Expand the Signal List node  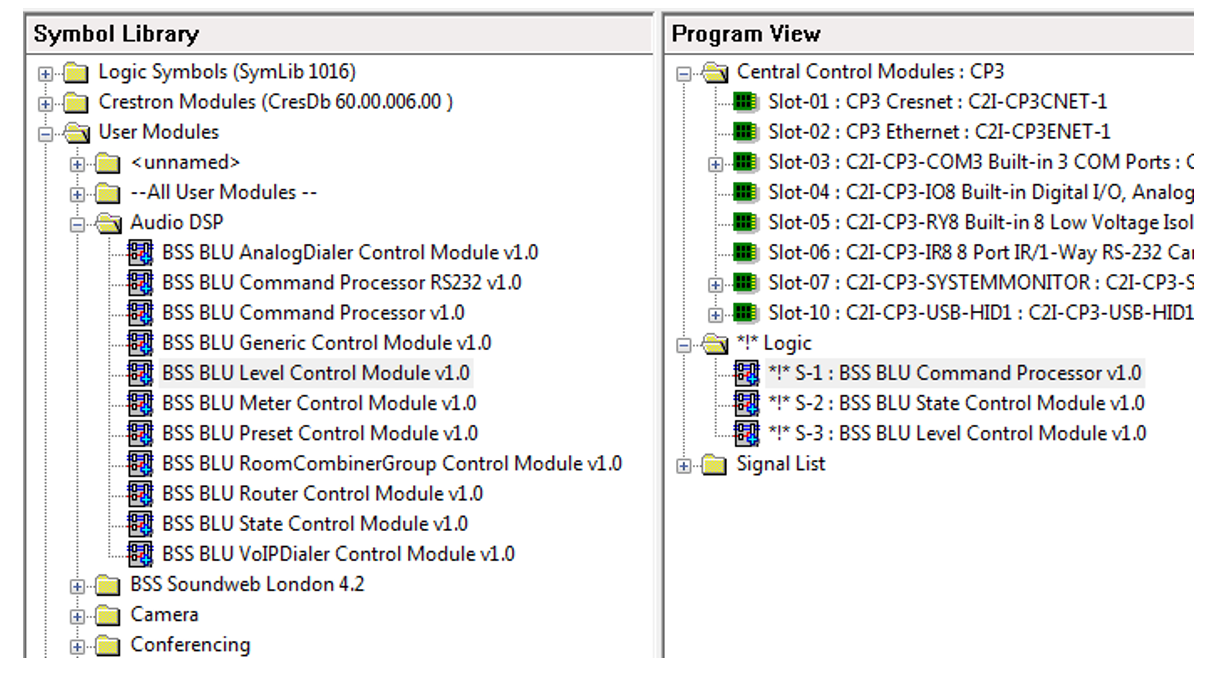click(683, 465)
